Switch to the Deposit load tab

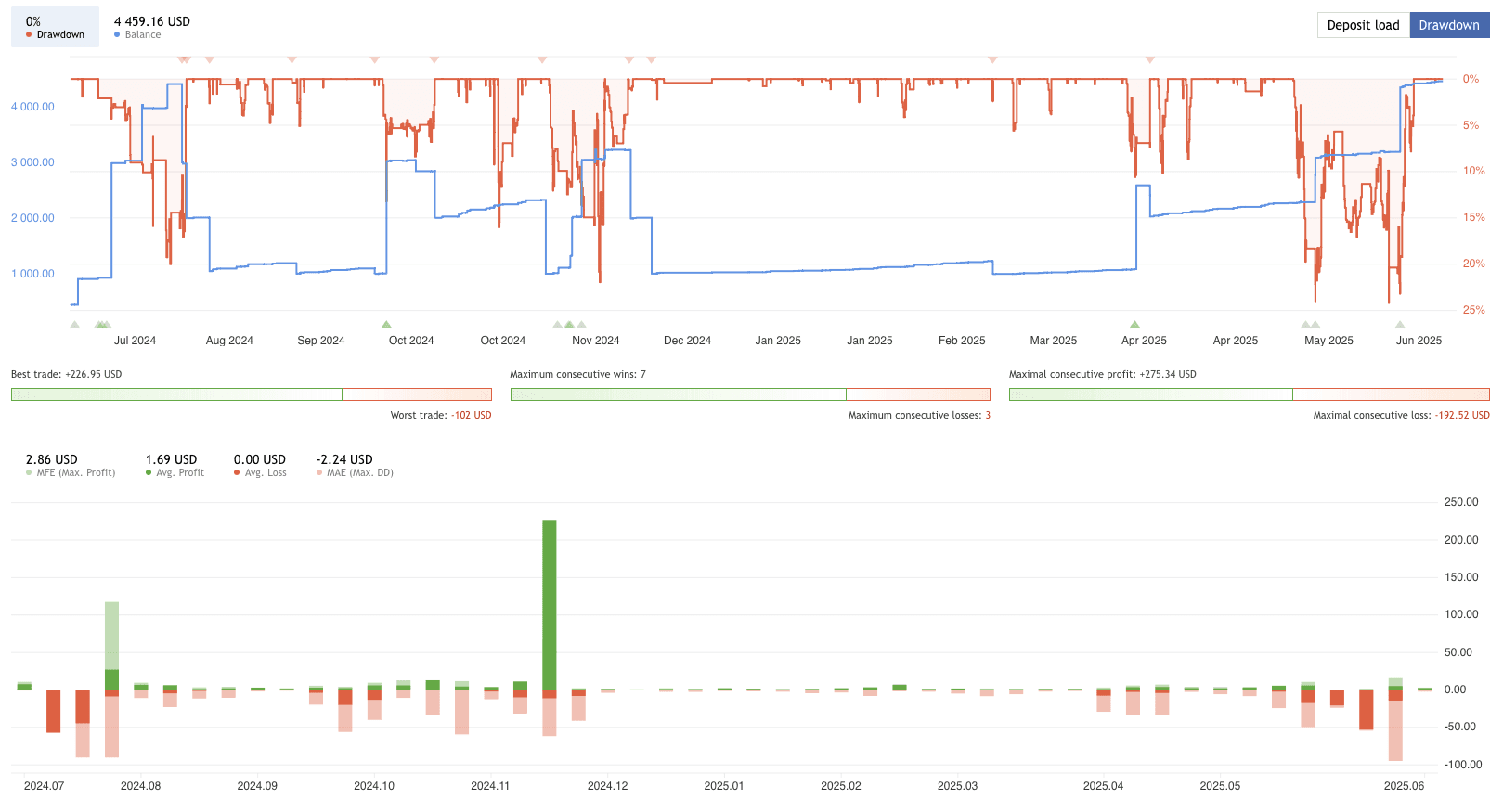tap(1363, 25)
